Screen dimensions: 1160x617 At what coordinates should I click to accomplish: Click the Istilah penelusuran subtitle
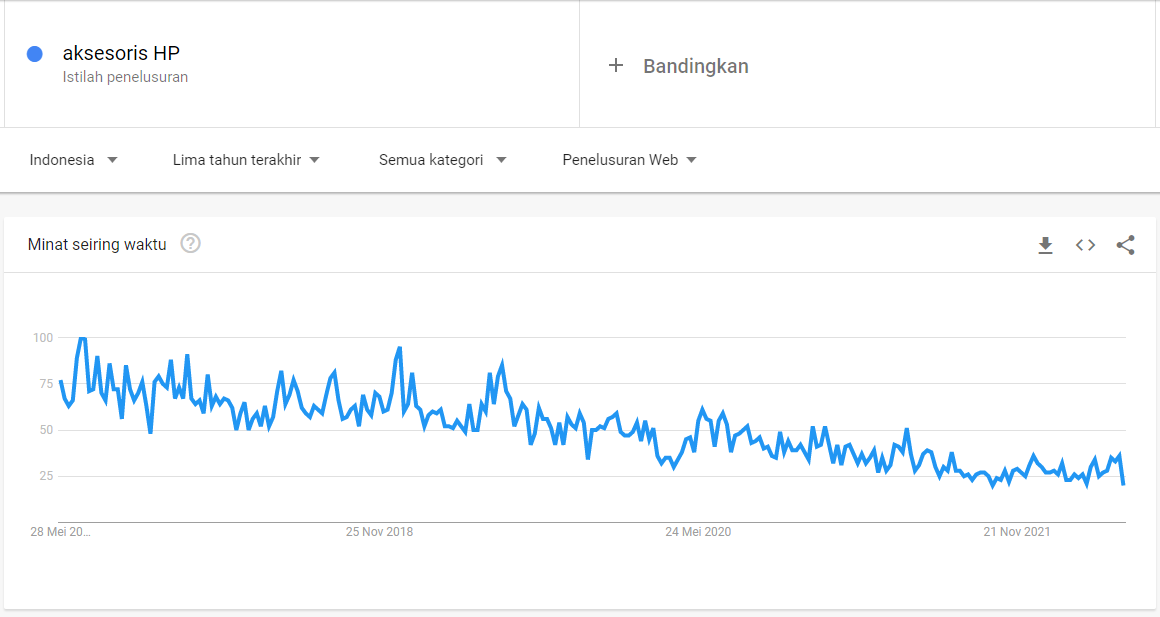point(125,77)
